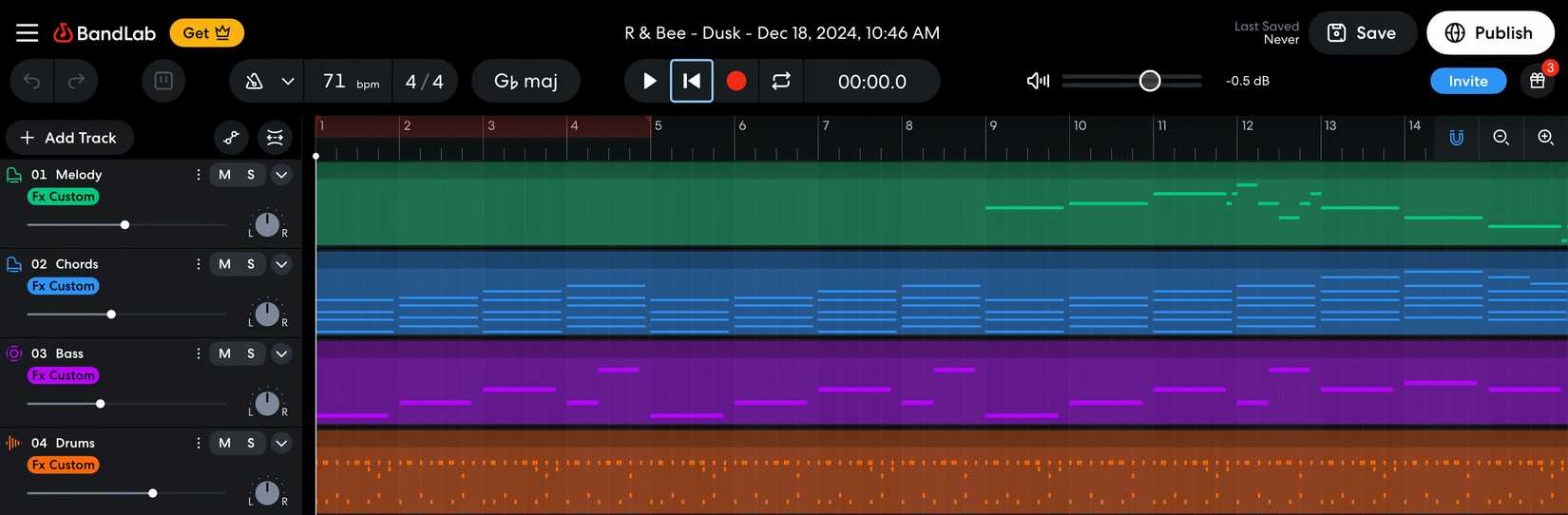Open Melody track Fx Custom
The height and width of the screenshot is (515, 1568).
pos(64,197)
